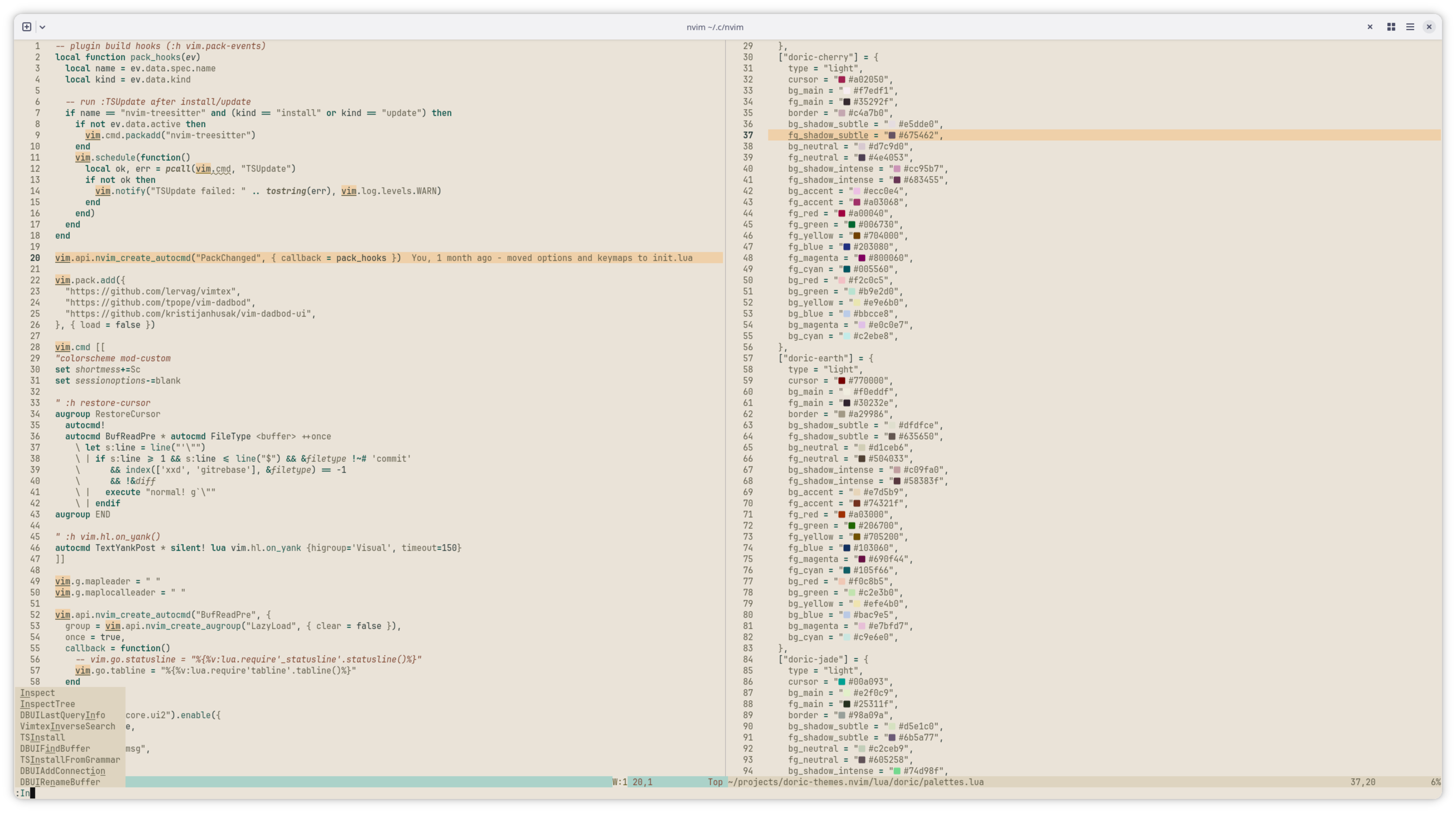
Task: Open the new-tab profile dropdown chevron
Action: click(42, 27)
